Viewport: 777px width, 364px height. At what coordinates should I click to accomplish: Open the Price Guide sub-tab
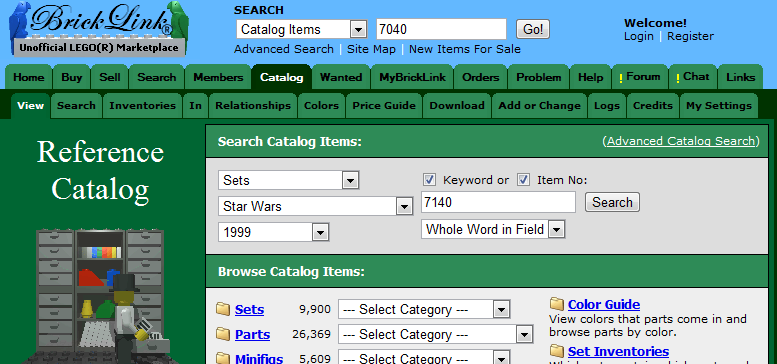[x=384, y=105]
